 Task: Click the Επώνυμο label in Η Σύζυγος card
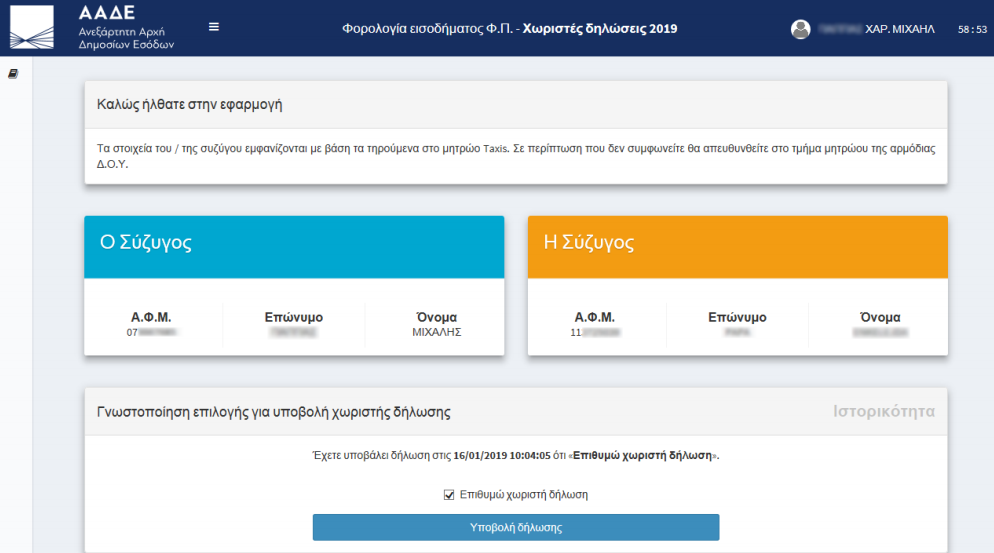737,317
